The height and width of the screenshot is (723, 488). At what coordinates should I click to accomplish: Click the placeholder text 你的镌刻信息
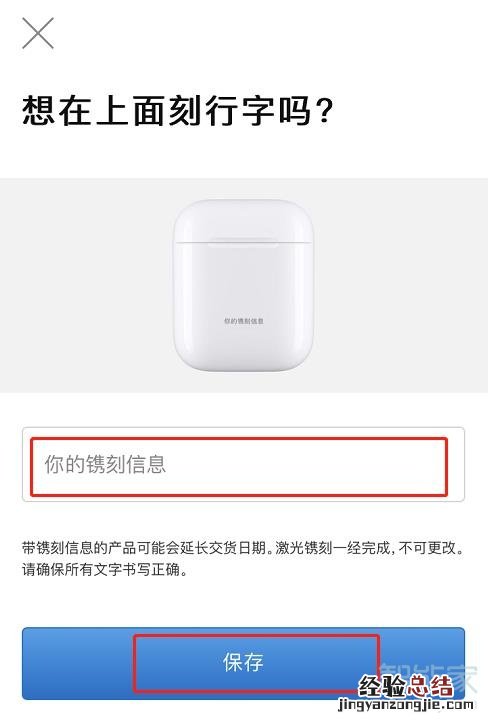point(105,464)
